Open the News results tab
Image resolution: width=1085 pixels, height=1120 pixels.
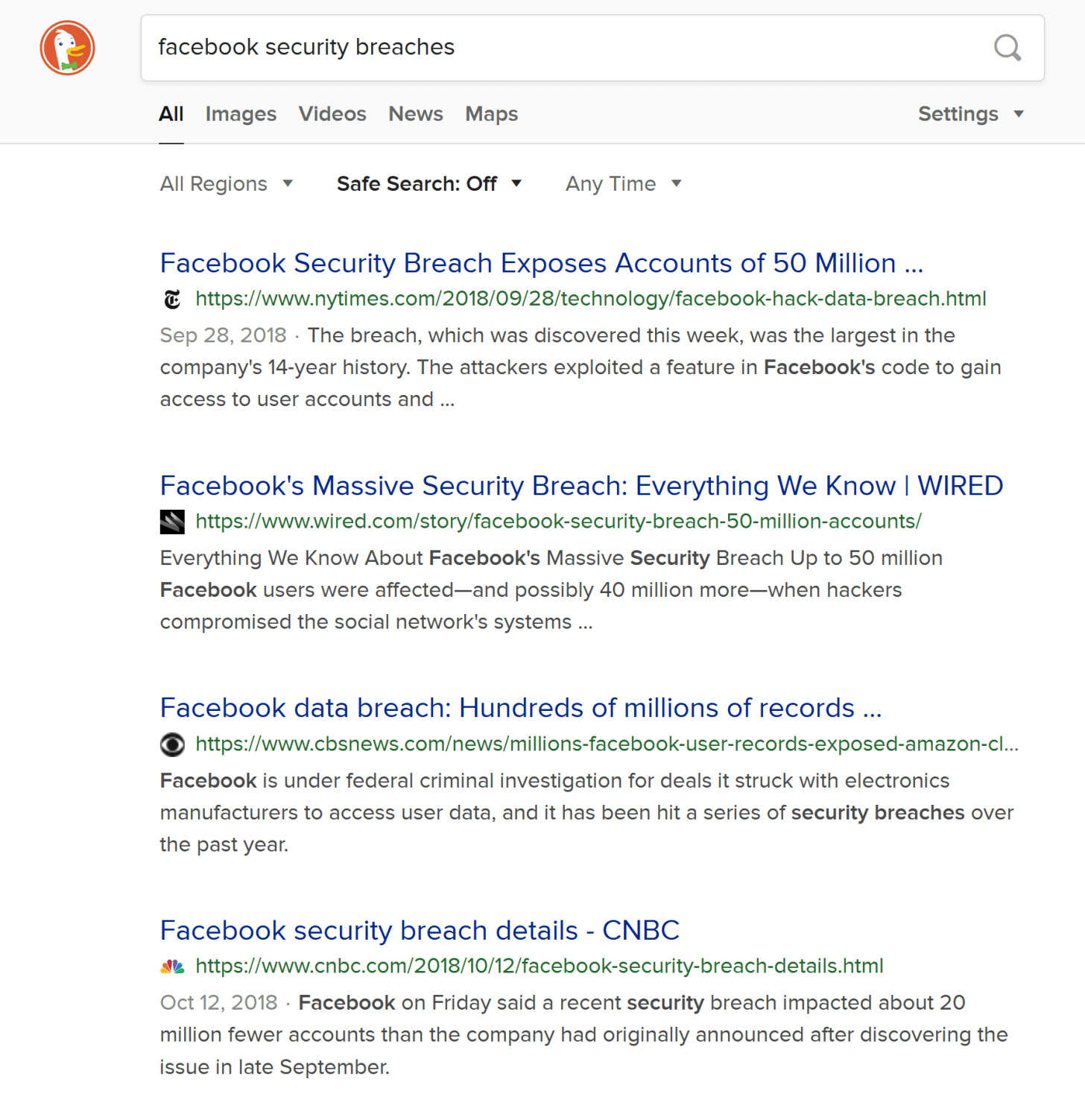416,114
